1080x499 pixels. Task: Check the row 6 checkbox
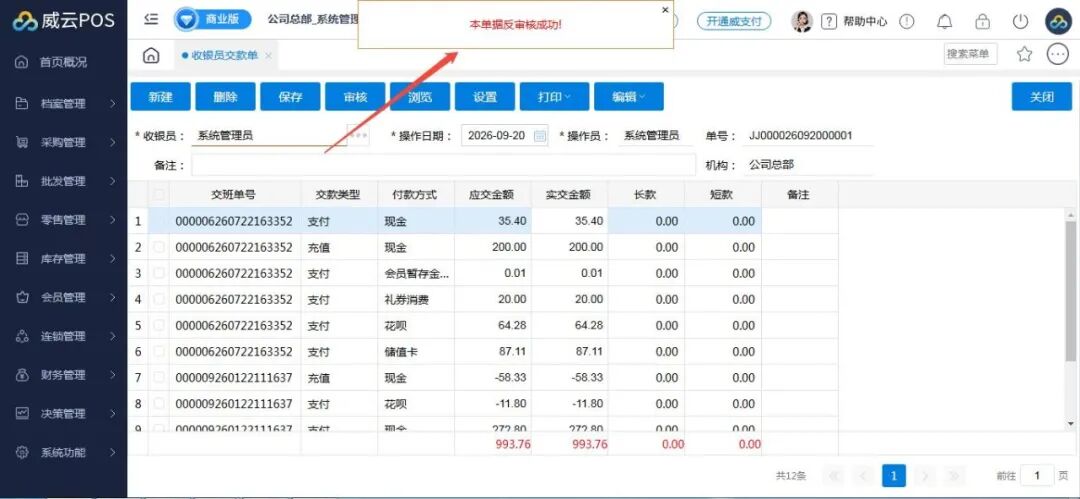click(x=159, y=352)
